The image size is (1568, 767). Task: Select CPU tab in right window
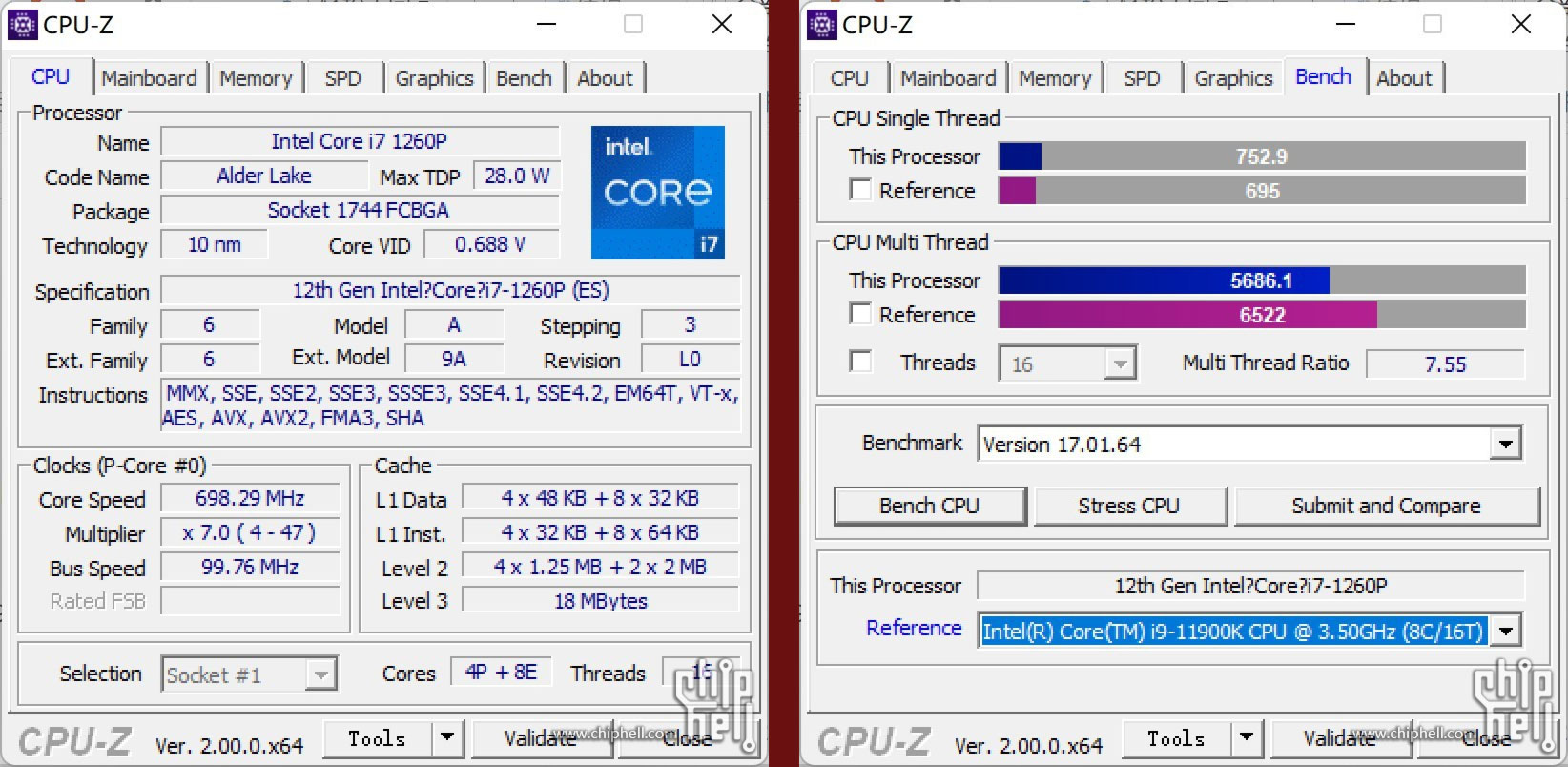(x=850, y=78)
